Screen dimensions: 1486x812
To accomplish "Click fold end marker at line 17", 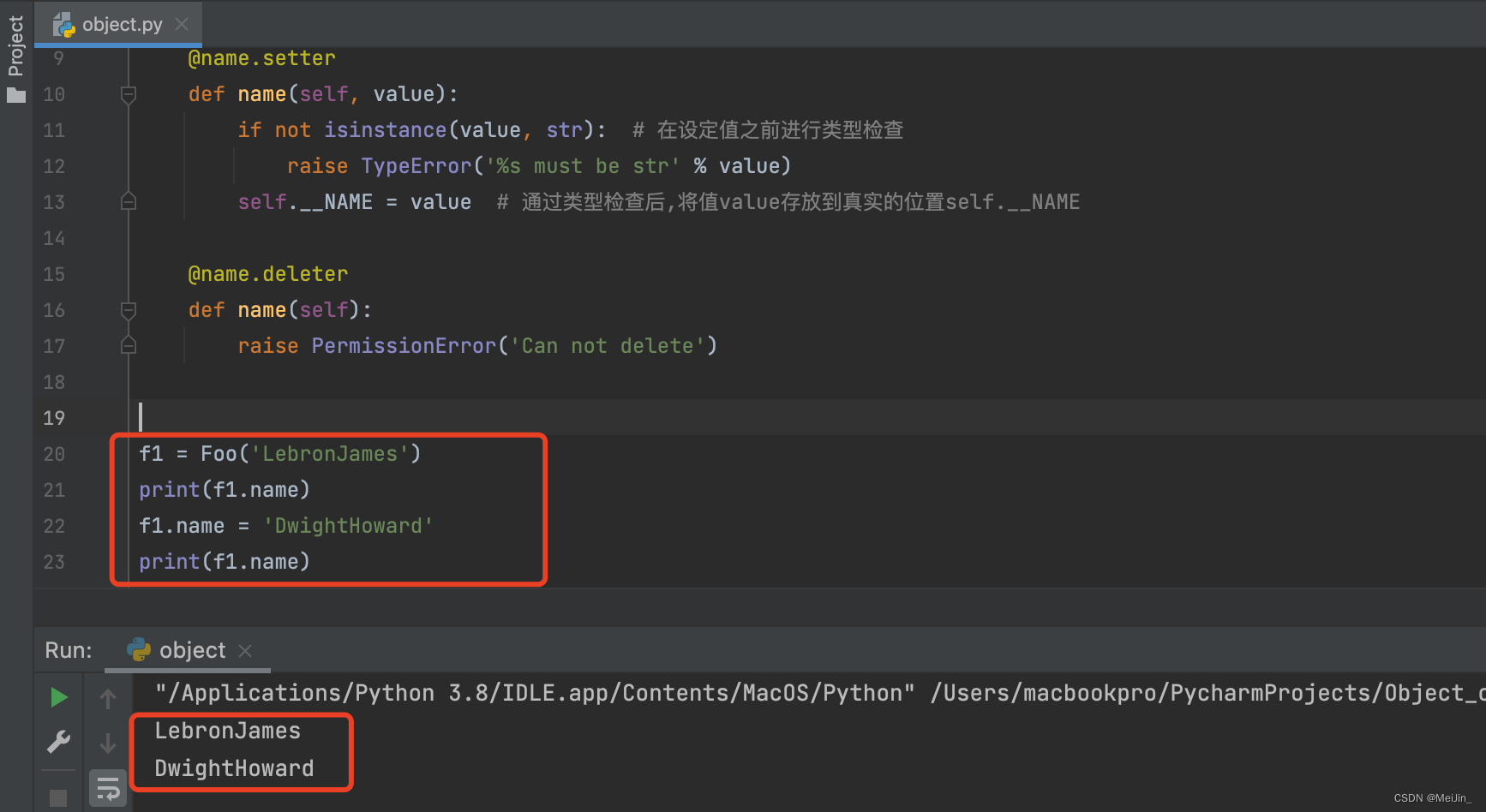I will tap(129, 345).
